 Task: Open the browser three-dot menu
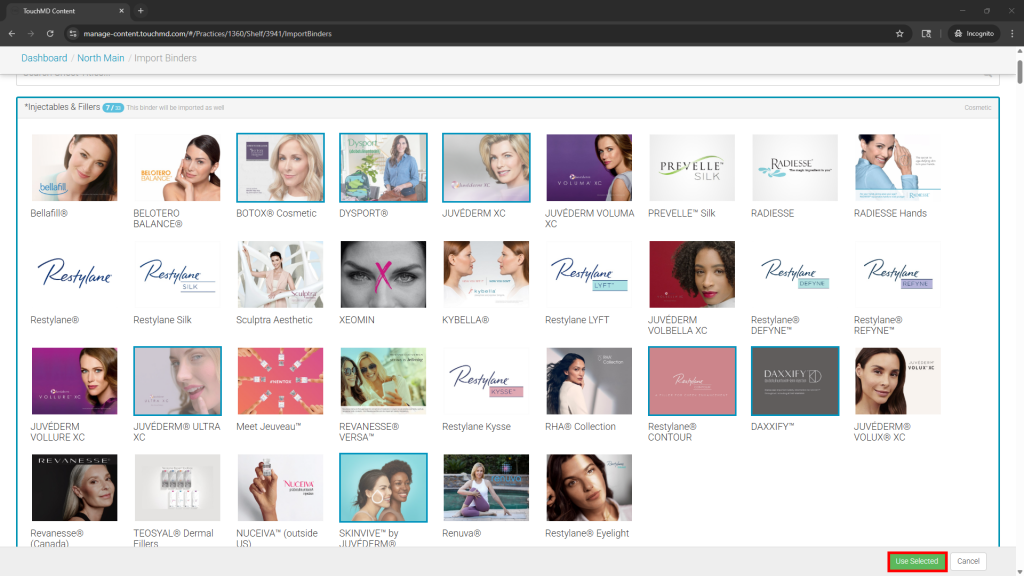(x=1012, y=33)
